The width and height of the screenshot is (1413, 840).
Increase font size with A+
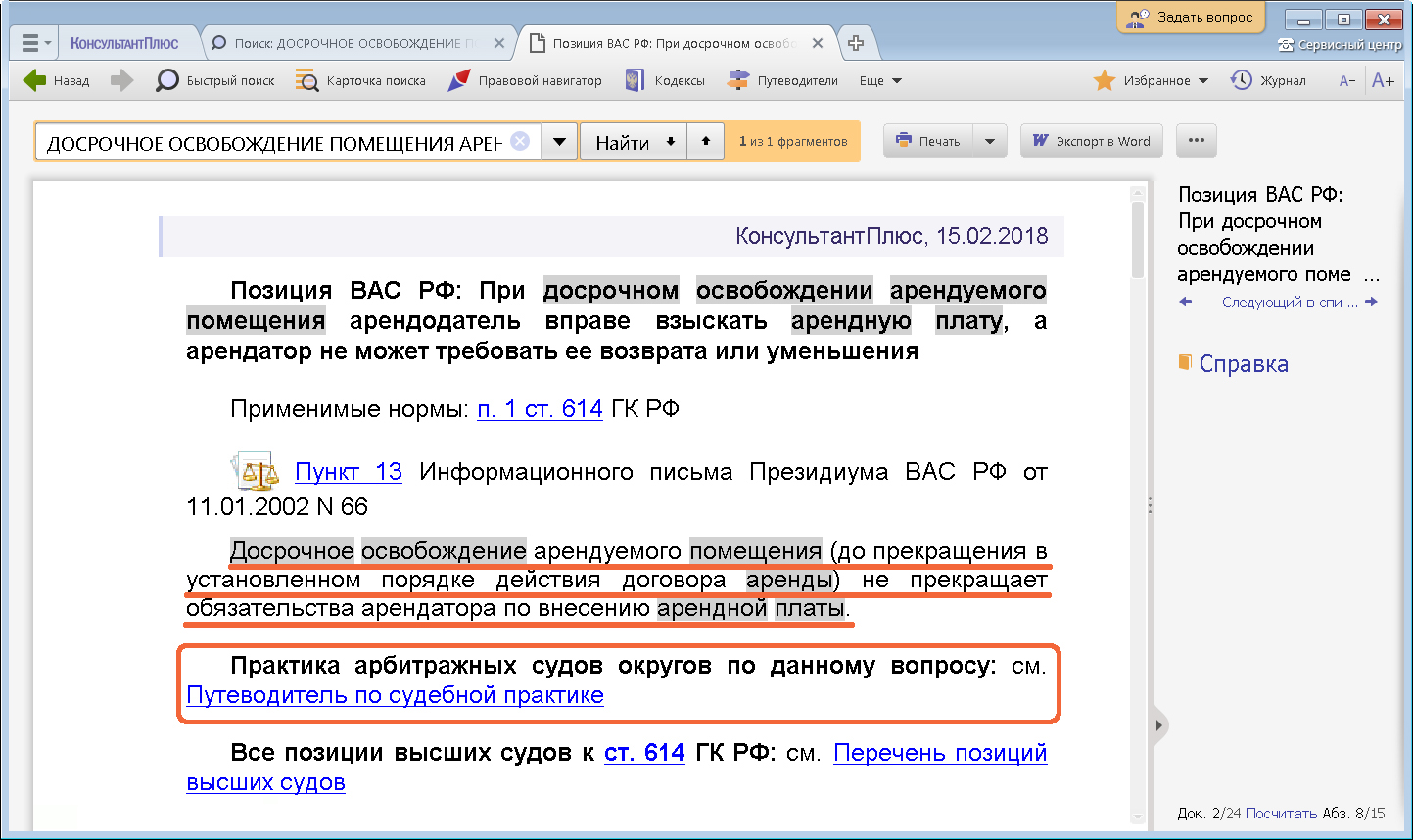point(1384,81)
